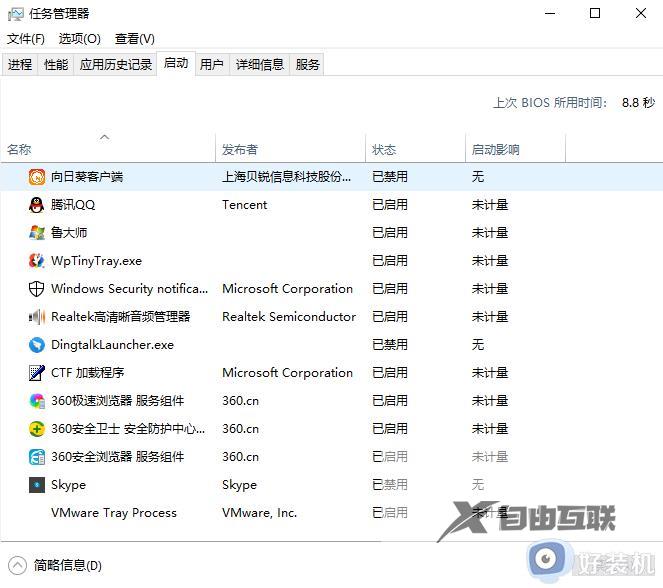The width and height of the screenshot is (663, 588).
Task: Sort by the 发布者 column header
Action: [x=290, y=148]
